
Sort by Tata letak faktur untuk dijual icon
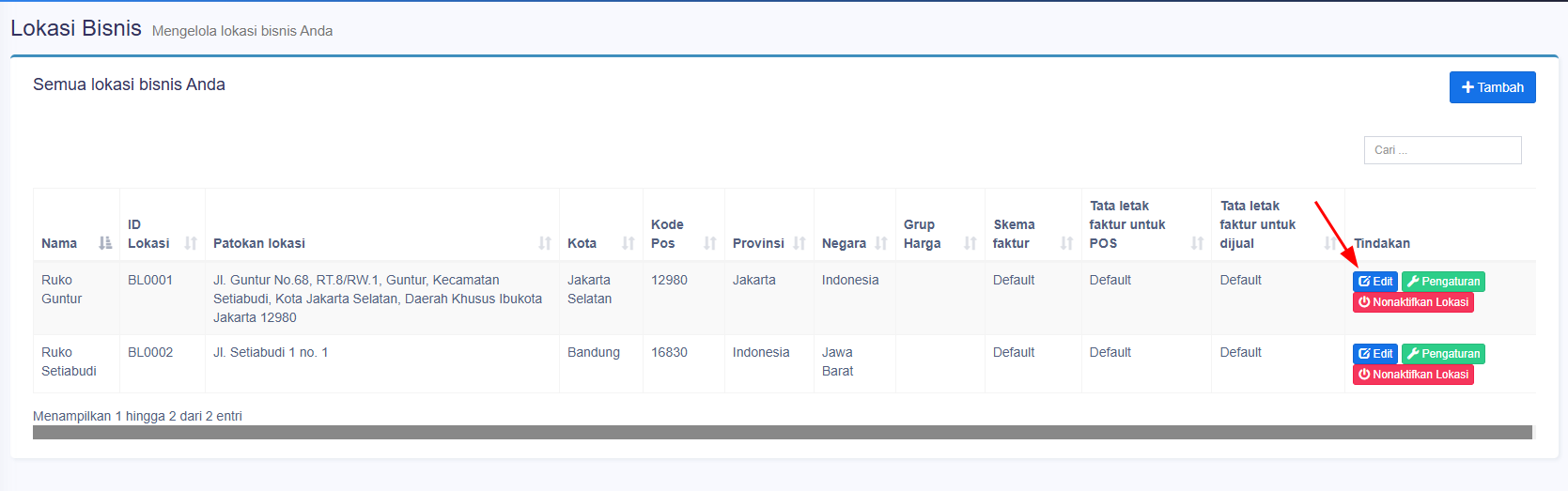coord(1330,243)
